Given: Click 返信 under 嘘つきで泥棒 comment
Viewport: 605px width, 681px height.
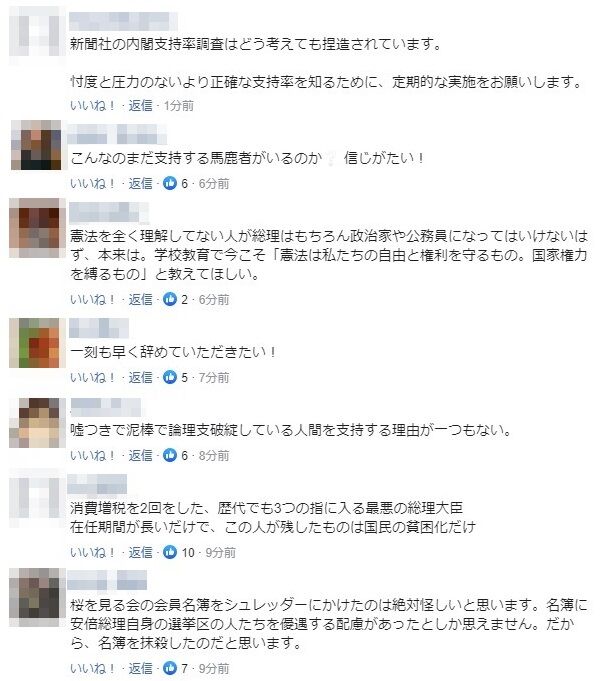Looking at the screenshot, I should [140, 455].
